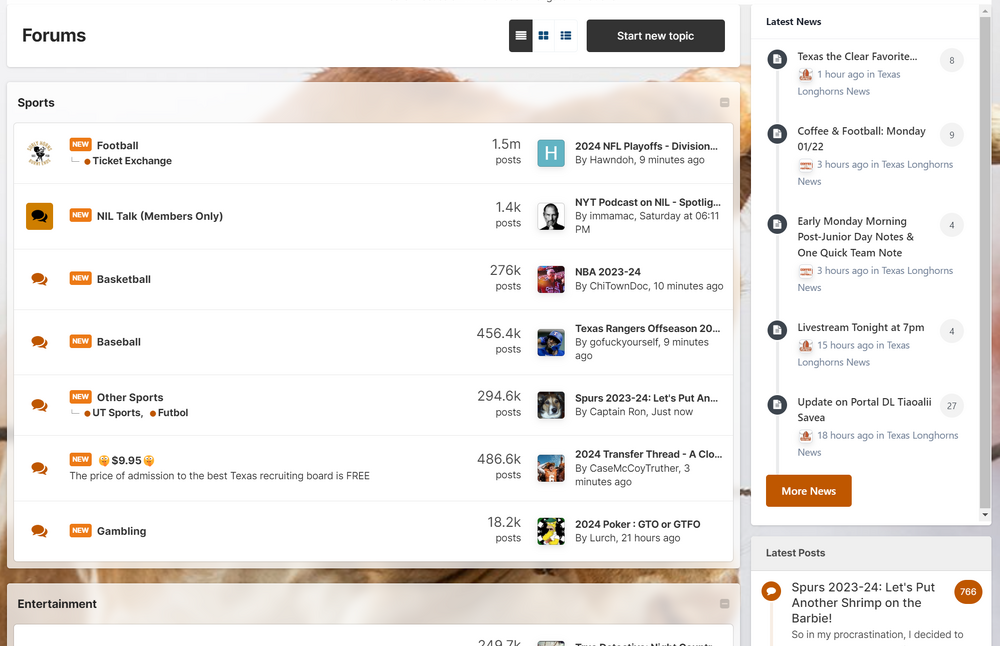Image resolution: width=1000 pixels, height=646 pixels.
Task: Click the scroll down arrow of news panel
Action: (x=985, y=515)
